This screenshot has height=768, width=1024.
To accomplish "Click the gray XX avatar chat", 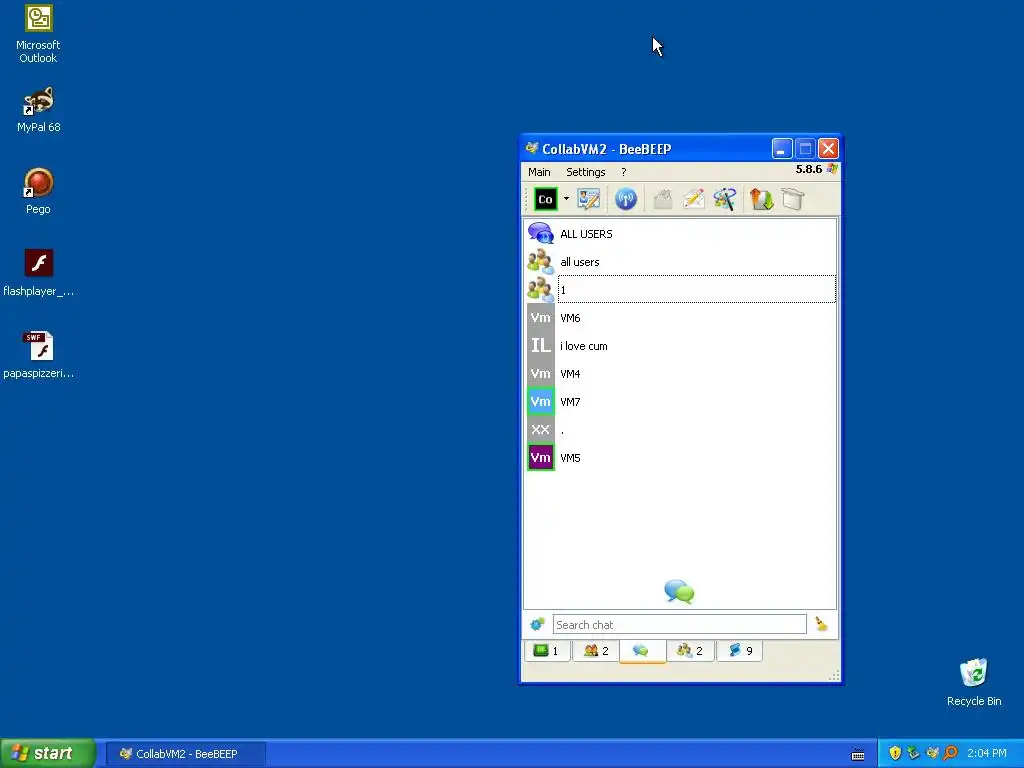I will pos(541,430).
